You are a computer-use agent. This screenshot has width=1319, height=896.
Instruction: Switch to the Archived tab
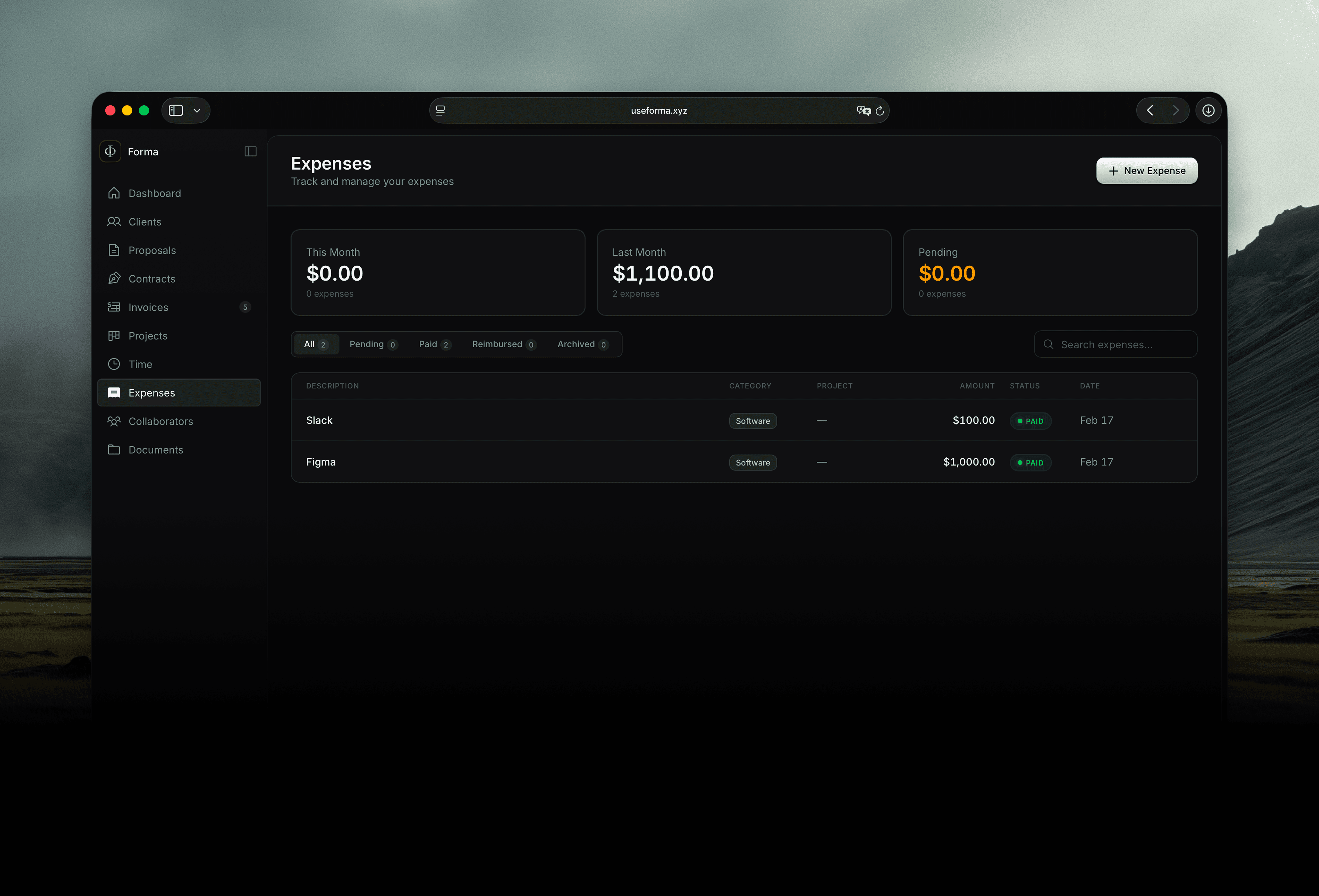583,344
